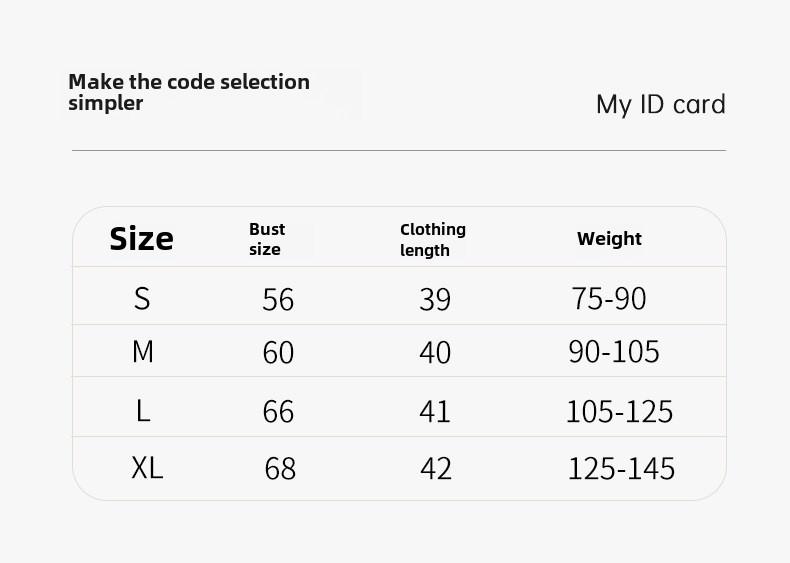
Task: Click weight range 75-90
Action: click(x=609, y=298)
